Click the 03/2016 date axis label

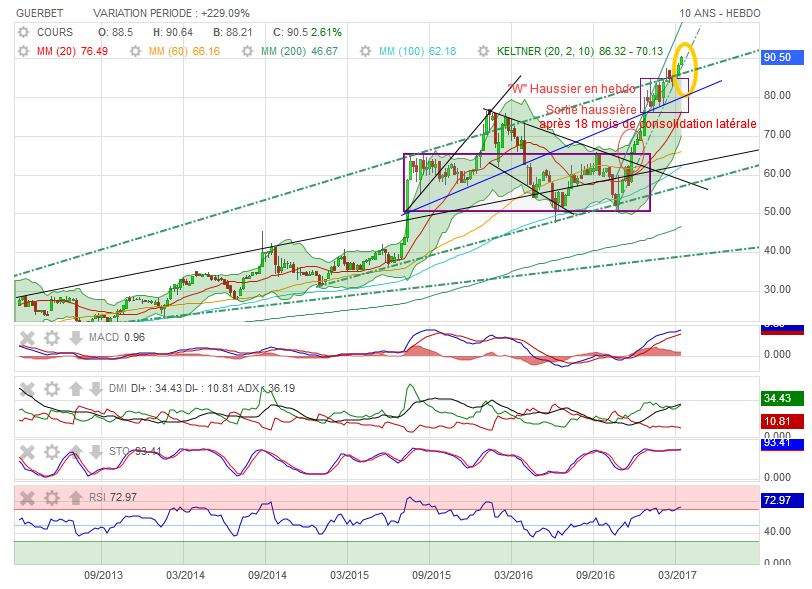[513, 576]
